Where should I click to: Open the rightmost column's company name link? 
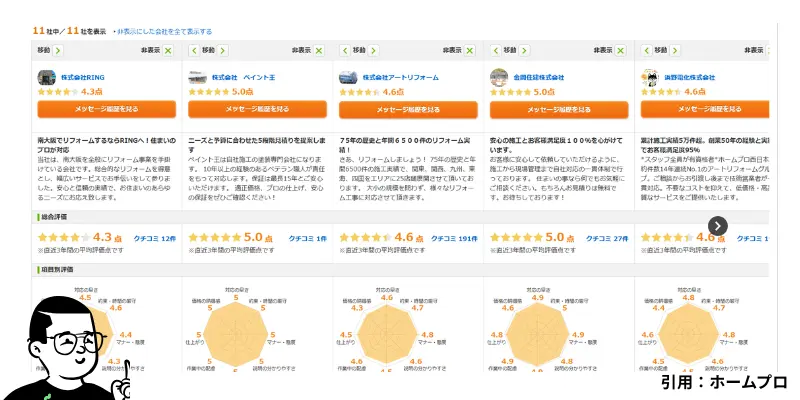[690, 78]
